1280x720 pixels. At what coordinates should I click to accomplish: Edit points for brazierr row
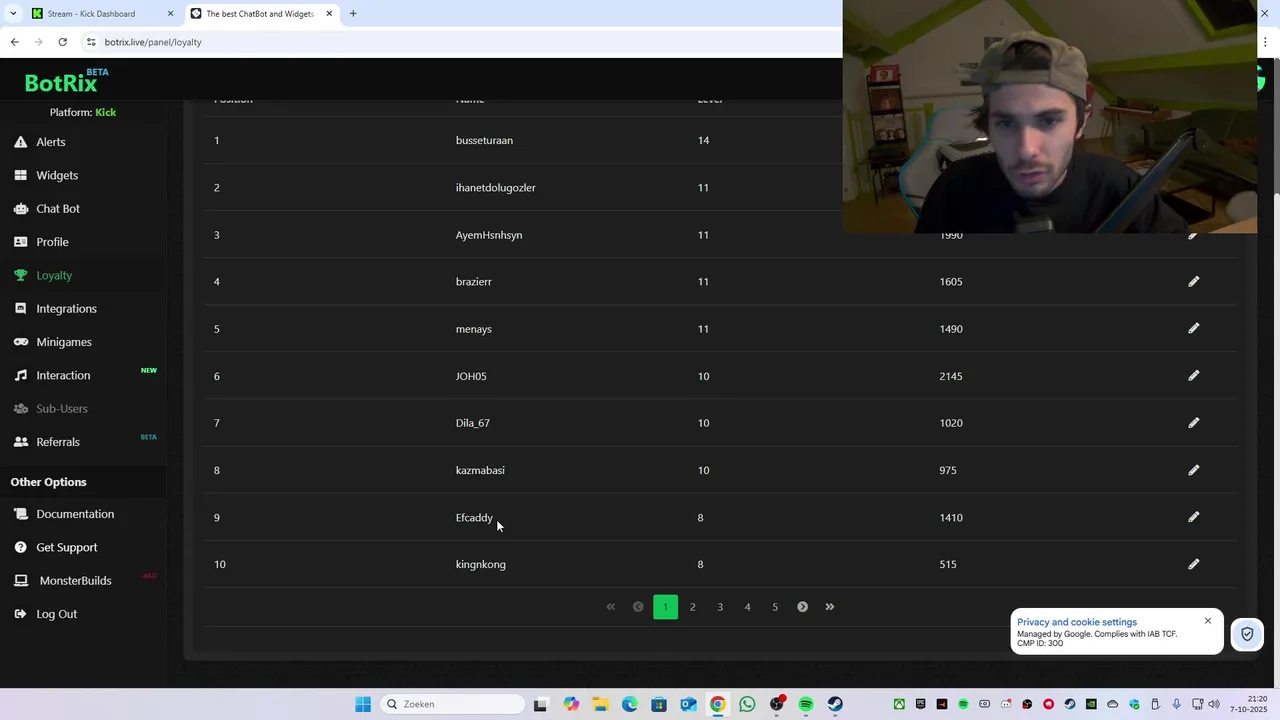coord(1193,282)
